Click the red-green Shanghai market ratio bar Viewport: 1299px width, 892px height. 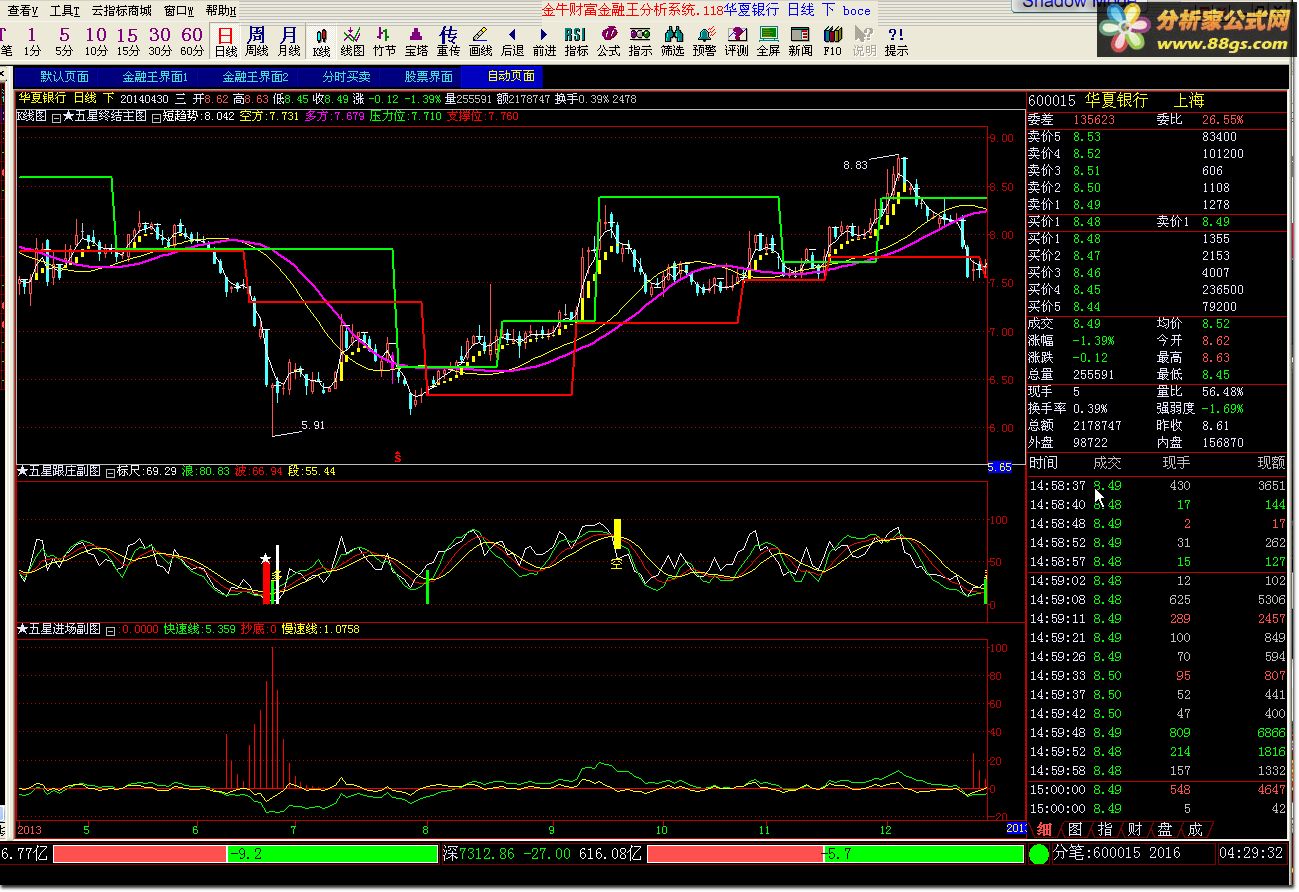pyautogui.click(x=245, y=854)
